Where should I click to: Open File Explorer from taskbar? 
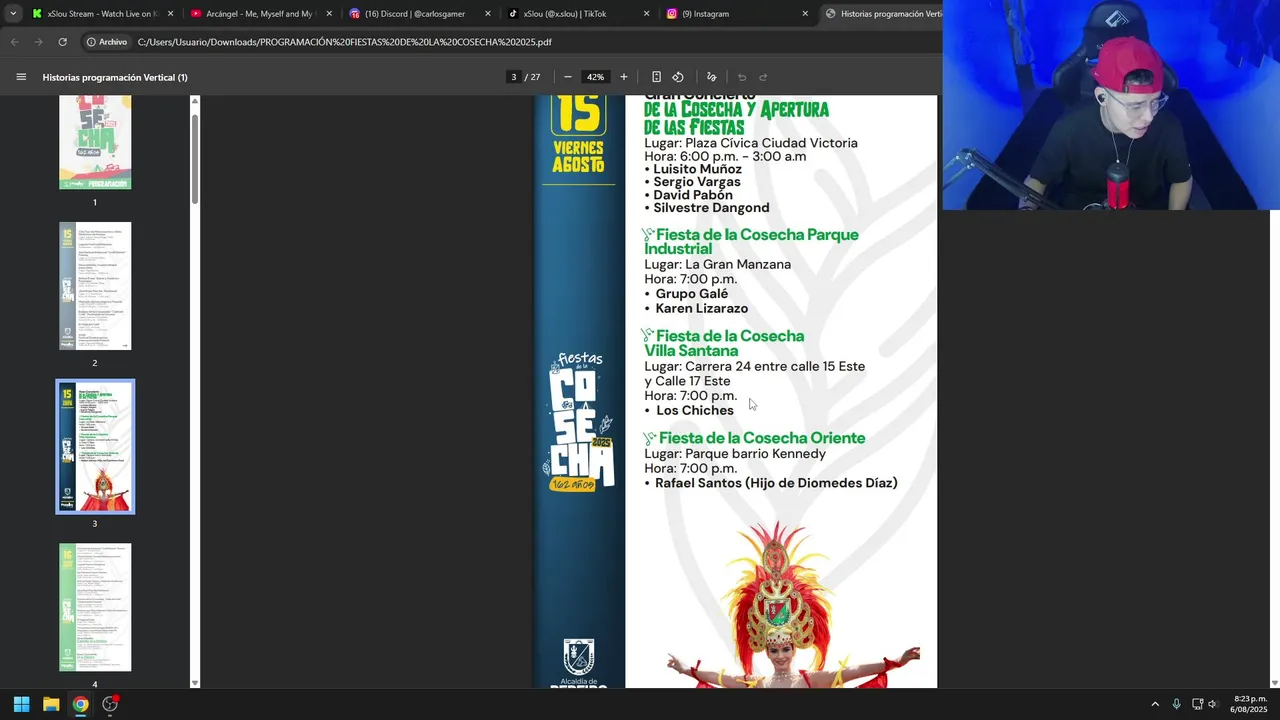click(x=51, y=704)
